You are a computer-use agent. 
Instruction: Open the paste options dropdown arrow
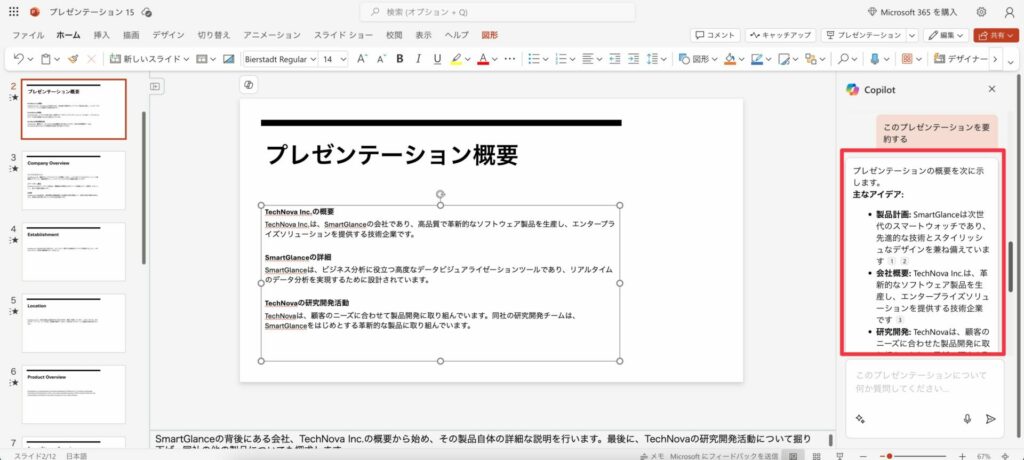(57, 59)
